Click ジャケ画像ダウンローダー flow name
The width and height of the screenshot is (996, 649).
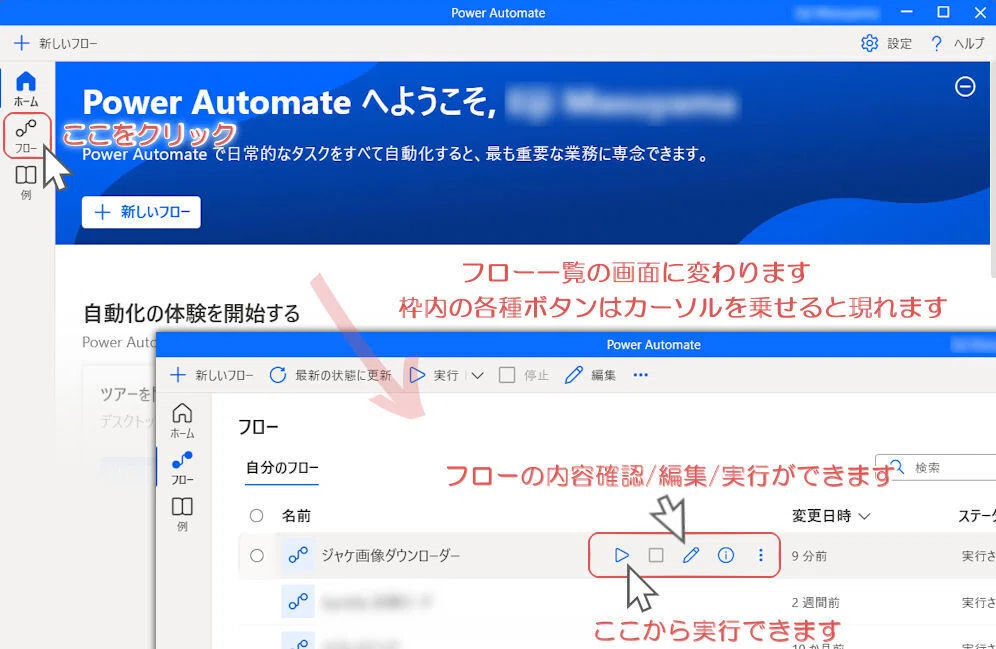pyautogui.click(x=390, y=556)
